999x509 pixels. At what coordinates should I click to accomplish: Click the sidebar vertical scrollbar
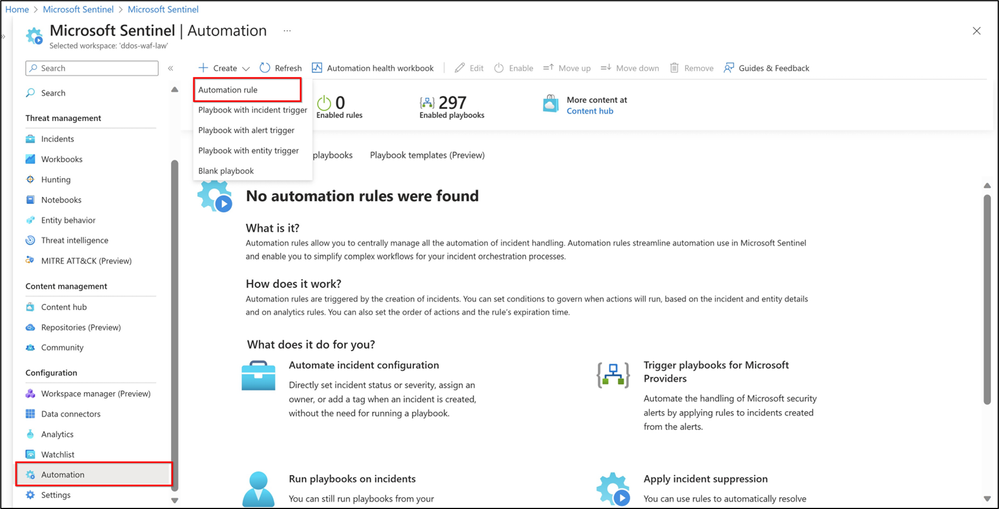175,325
